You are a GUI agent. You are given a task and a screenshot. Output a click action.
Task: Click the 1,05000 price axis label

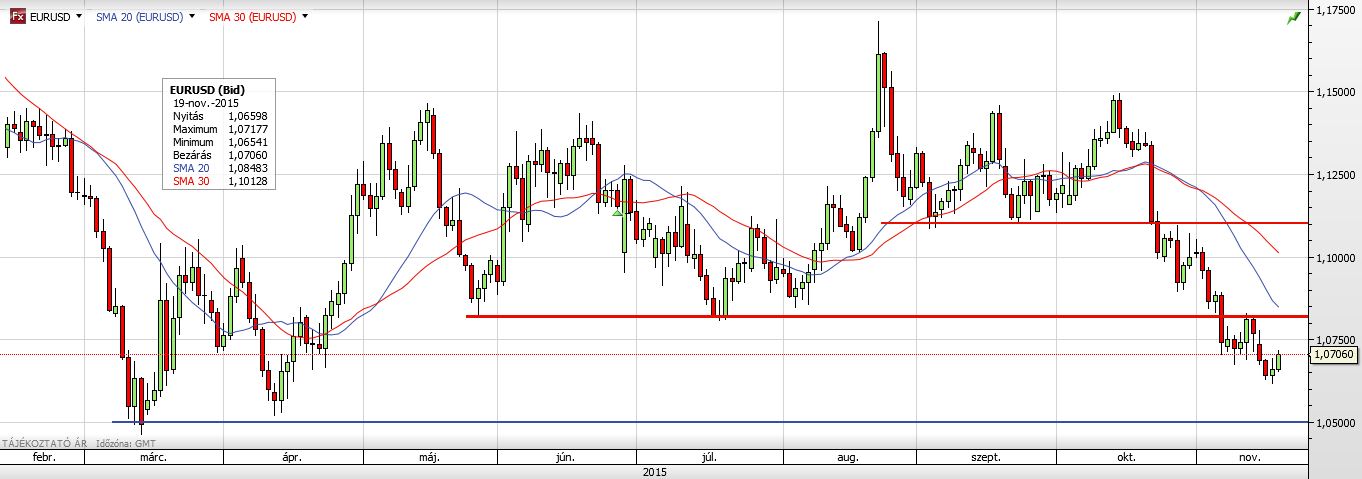click(x=1336, y=423)
